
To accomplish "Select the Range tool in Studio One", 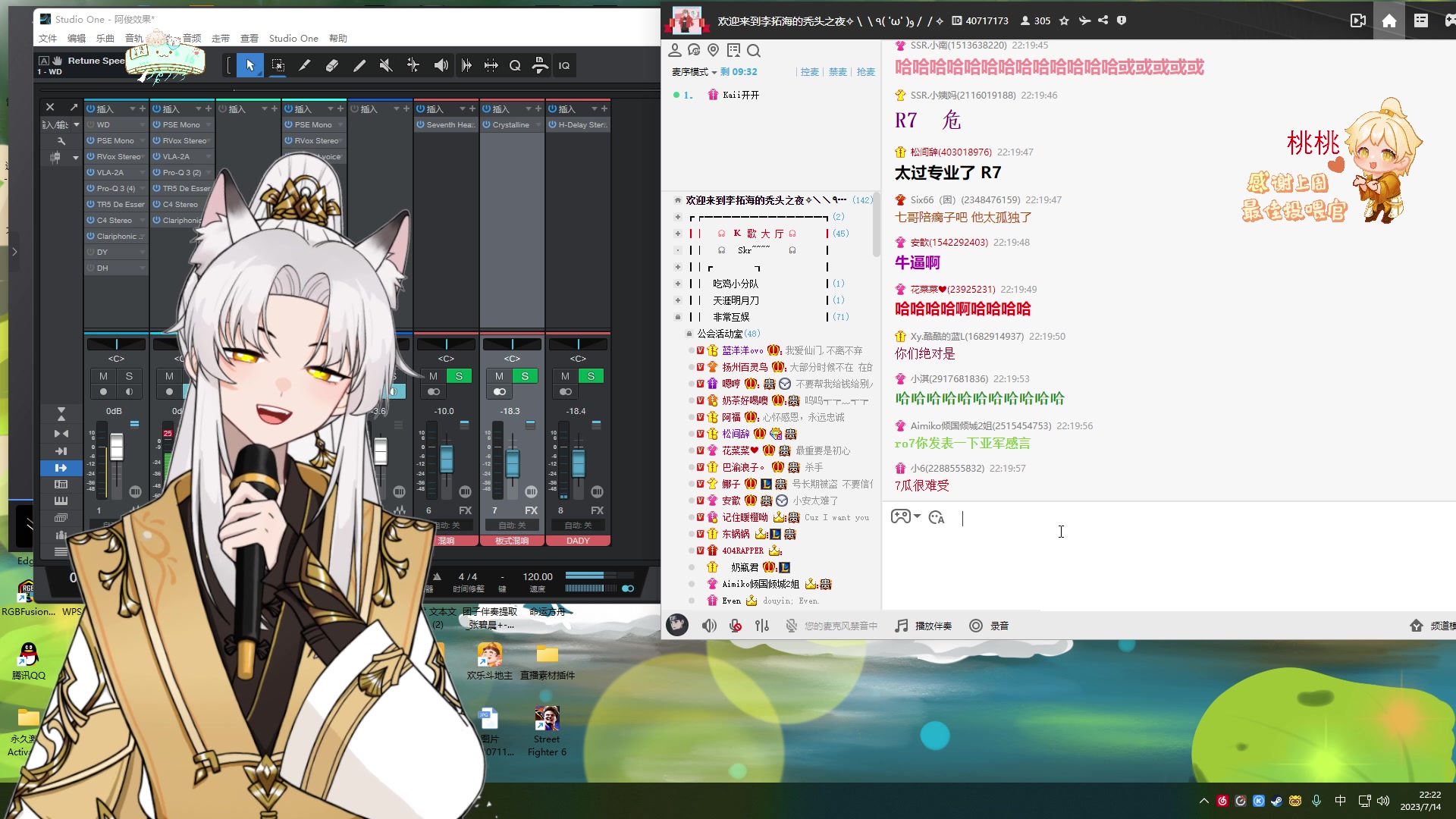I will 278,66.
